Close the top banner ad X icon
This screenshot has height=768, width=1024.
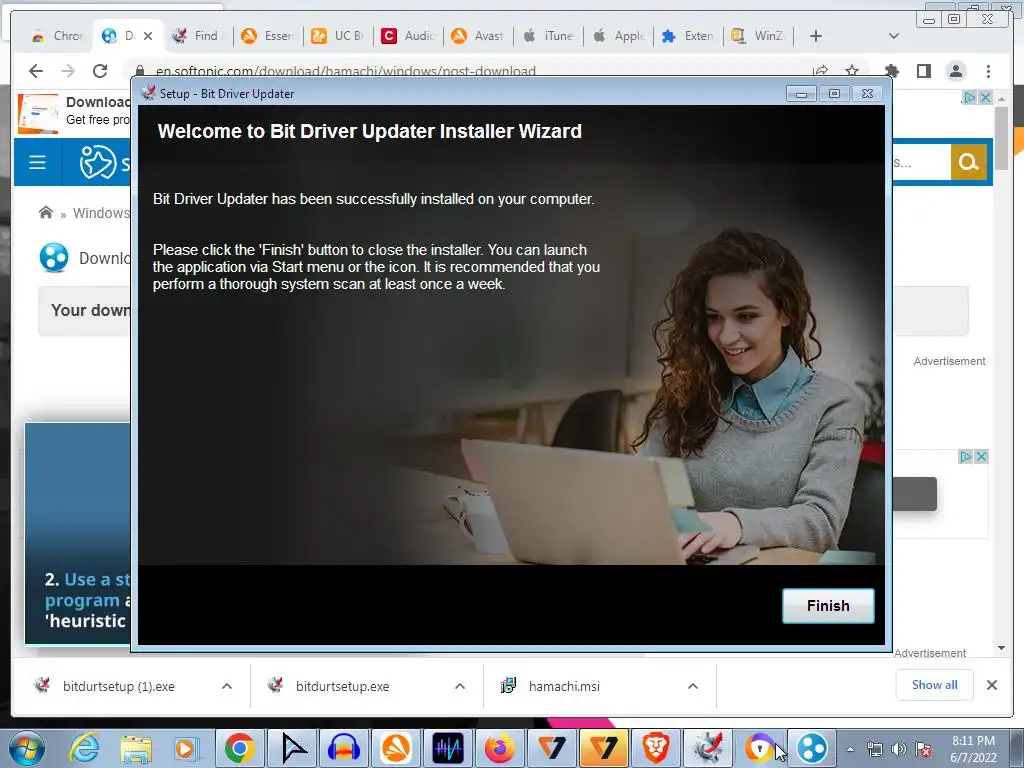point(985,97)
